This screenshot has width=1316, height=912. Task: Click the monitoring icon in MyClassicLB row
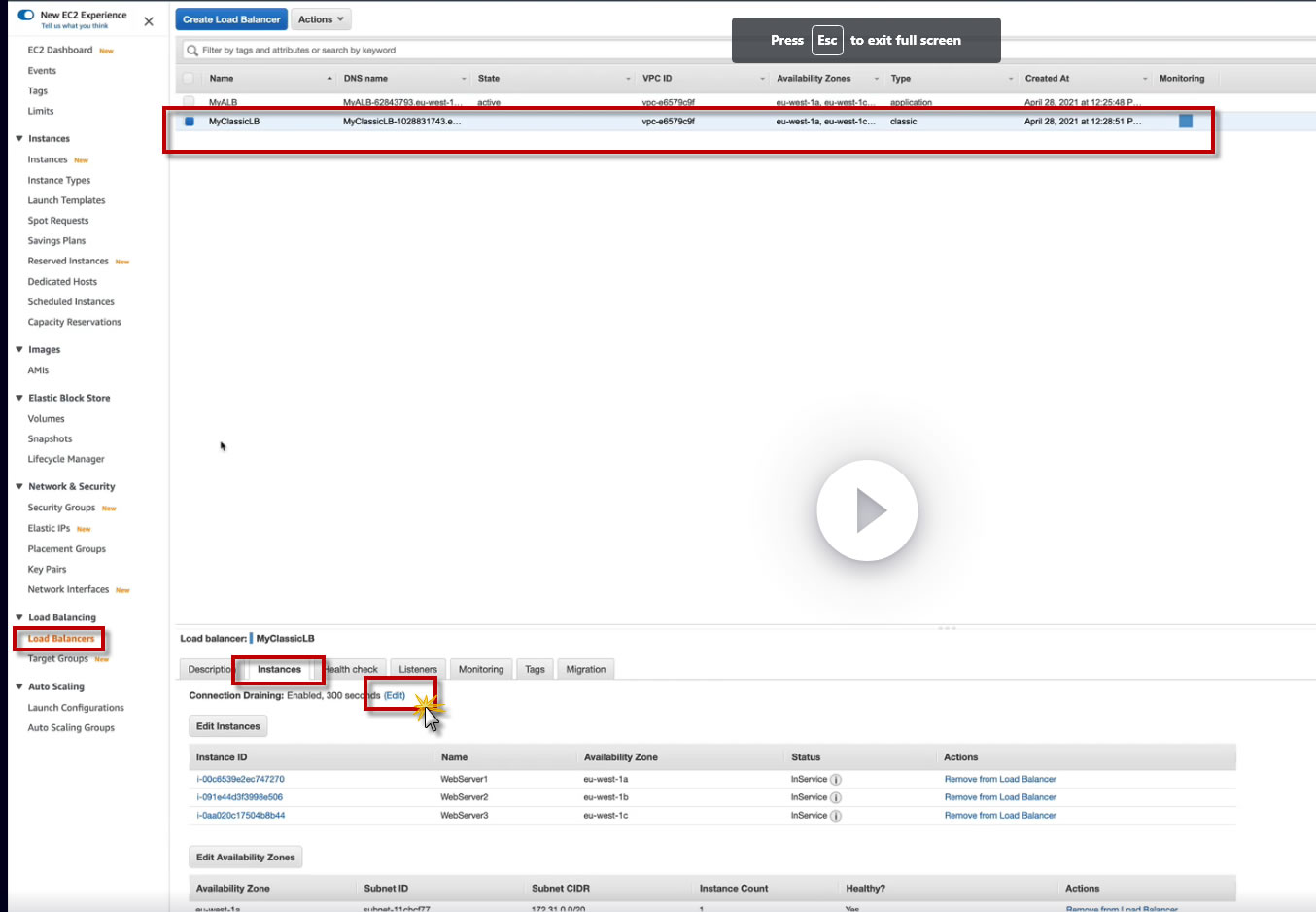(x=1186, y=122)
